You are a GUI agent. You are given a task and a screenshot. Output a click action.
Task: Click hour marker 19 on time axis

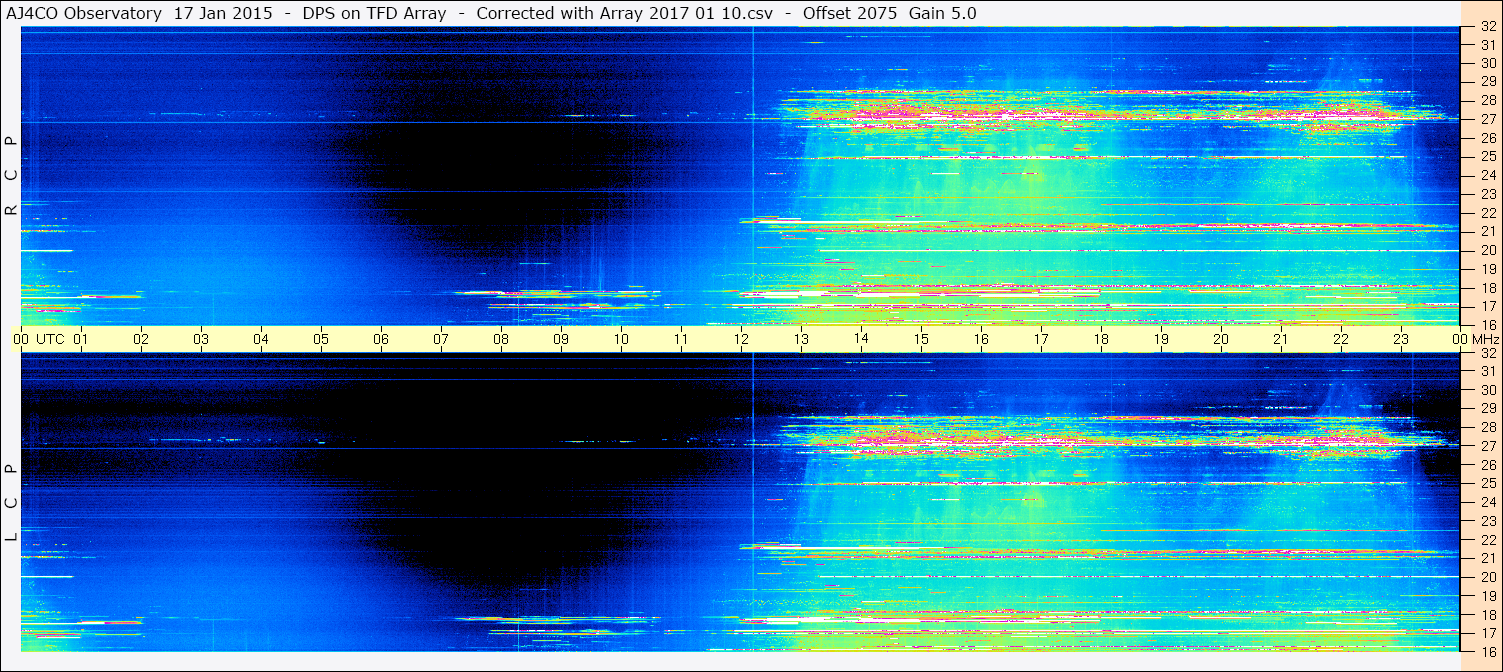1161,339
